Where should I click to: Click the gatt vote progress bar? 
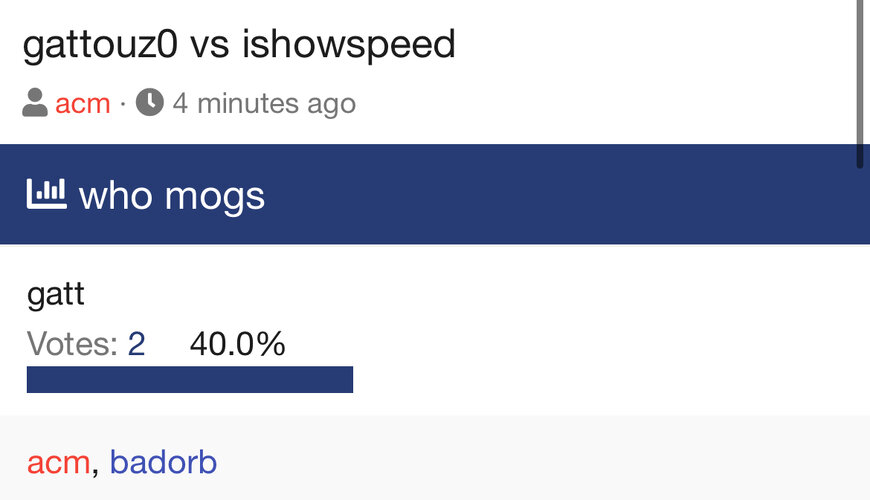(190, 379)
